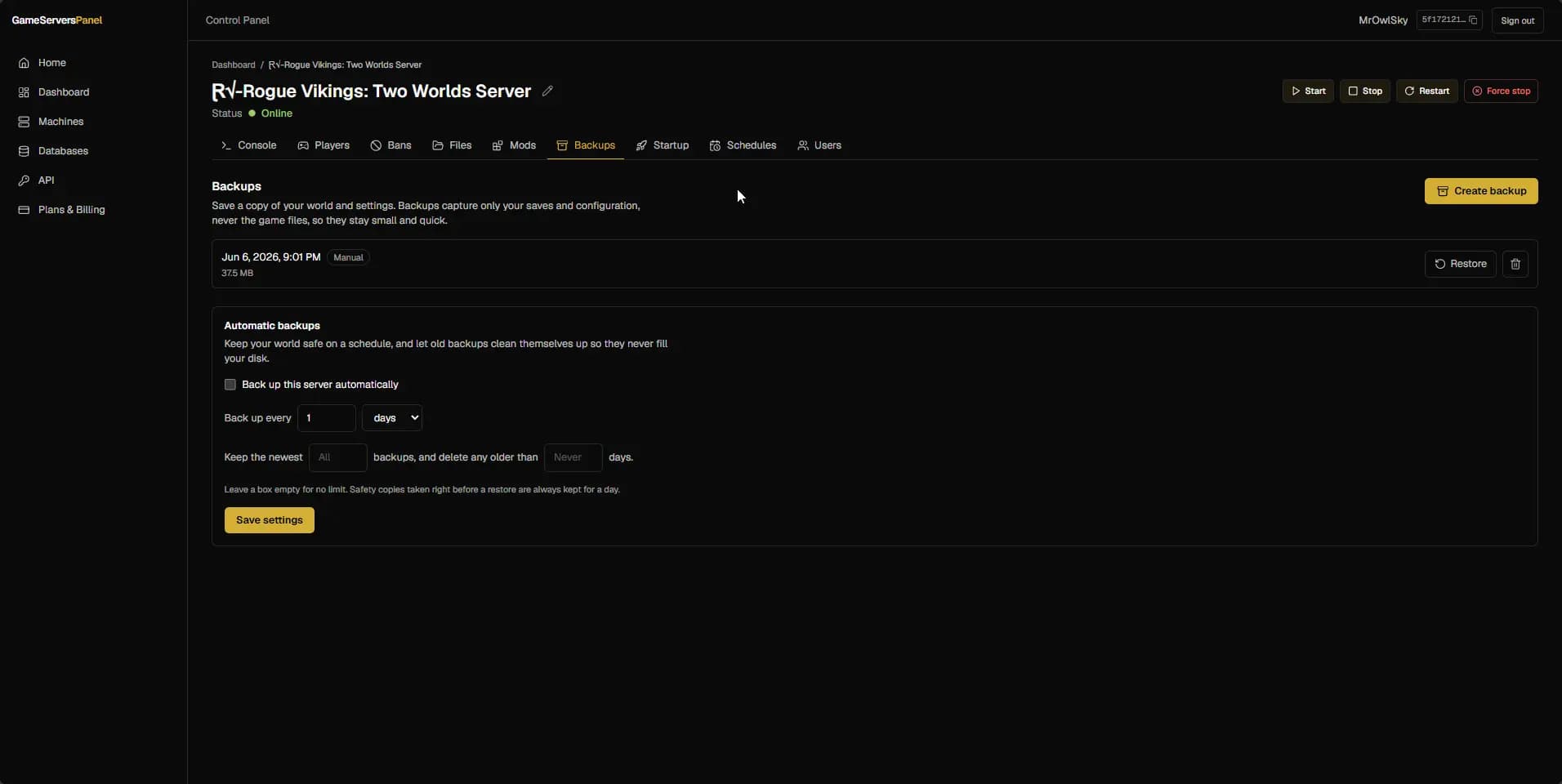Open the Mods tab
This screenshot has height=784, width=1562.
pyautogui.click(x=514, y=145)
